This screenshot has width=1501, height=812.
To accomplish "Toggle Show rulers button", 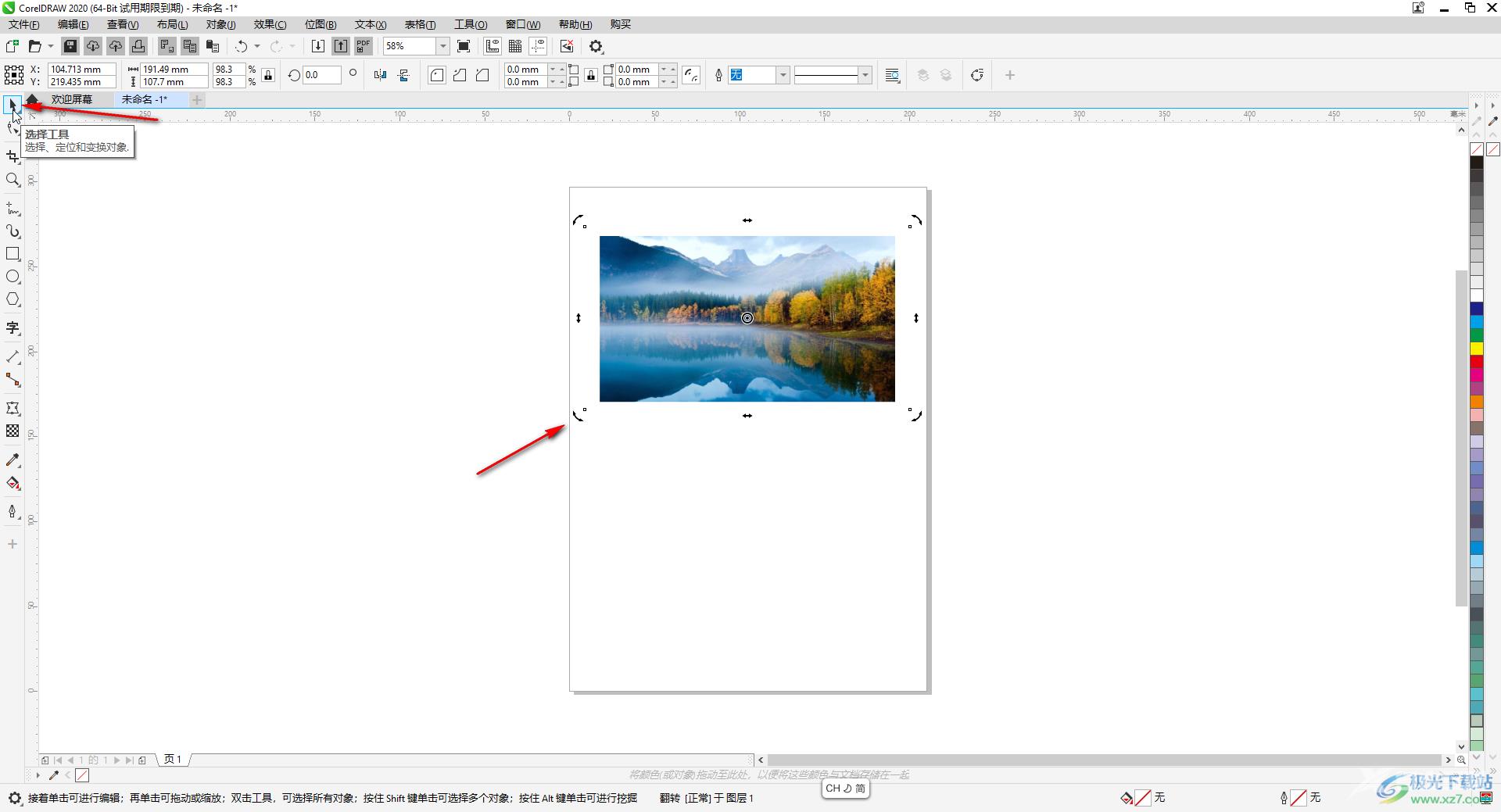I will point(493,46).
